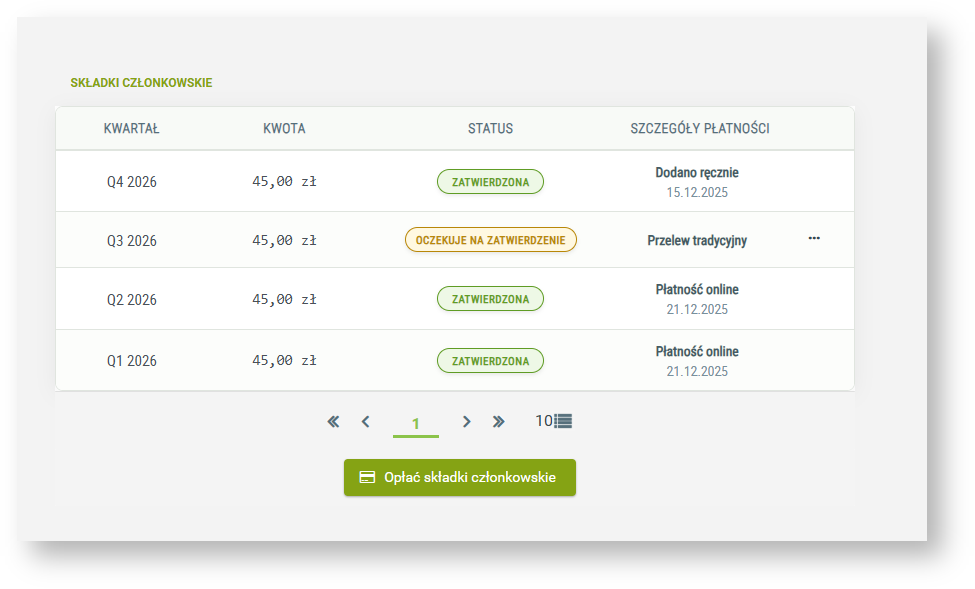Select the Q4 2026 row cell
The width and height of the screenshot is (975, 589).
tap(132, 182)
